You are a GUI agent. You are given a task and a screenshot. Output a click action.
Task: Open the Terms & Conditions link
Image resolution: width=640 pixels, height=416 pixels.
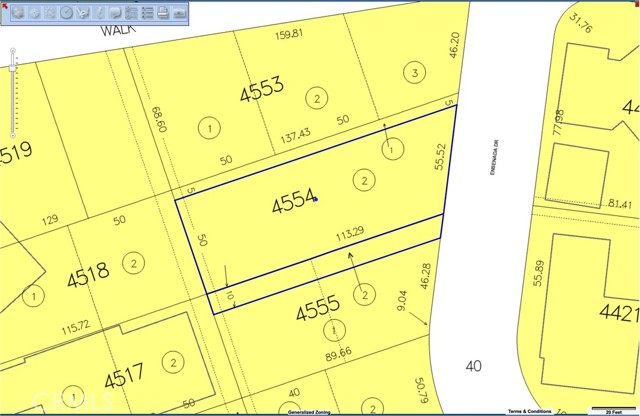(x=530, y=412)
